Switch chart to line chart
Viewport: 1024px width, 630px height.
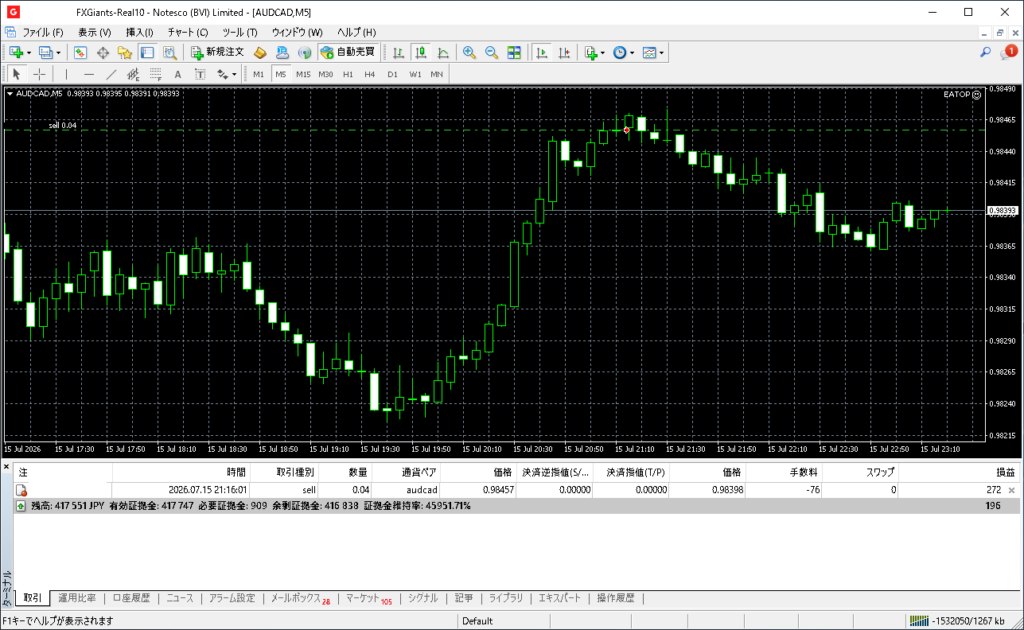(x=443, y=53)
